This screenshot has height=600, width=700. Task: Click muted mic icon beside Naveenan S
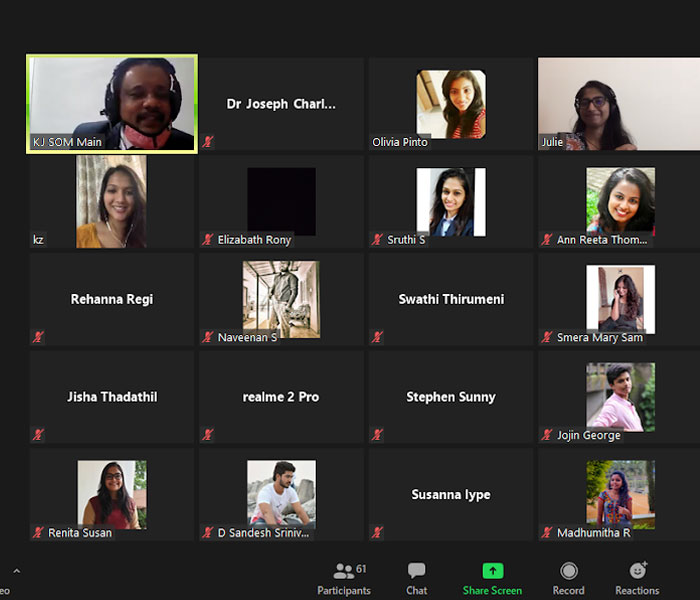coord(208,337)
